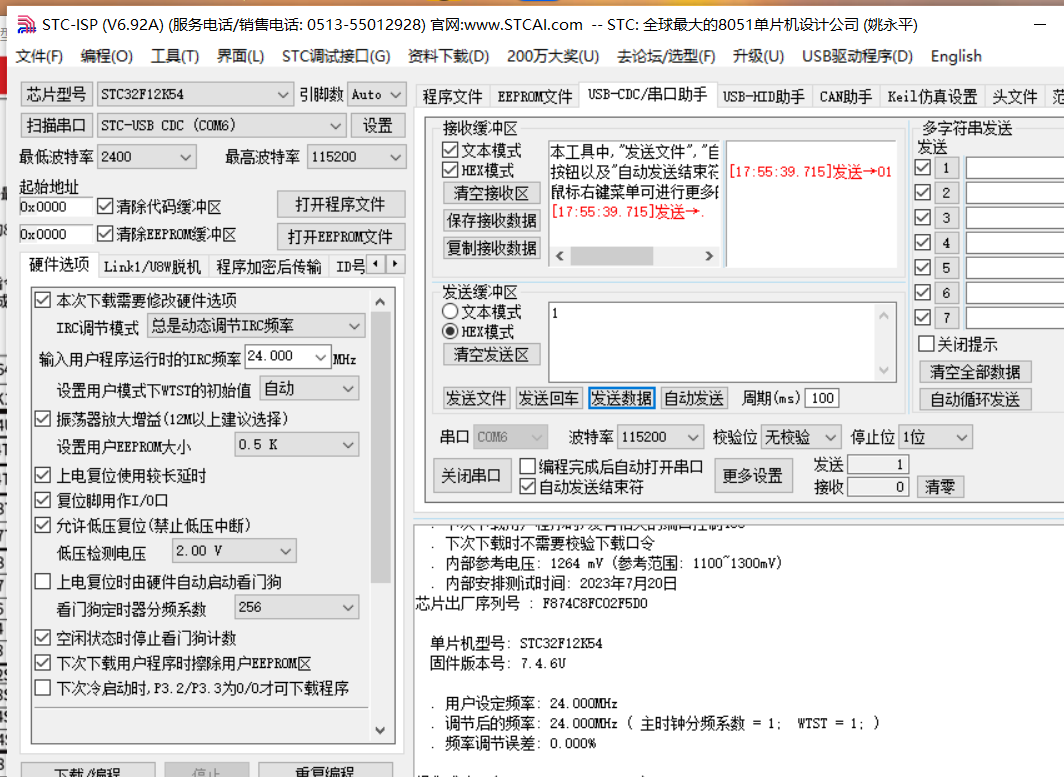This screenshot has width=1064, height=777.
Task: Click receive buffer horizontal scroll left arrow
Action: [x=560, y=256]
